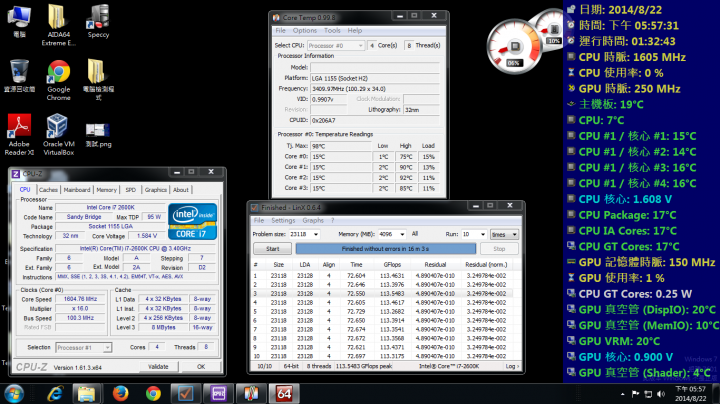Image resolution: width=720 pixels, height=404 pixels.
Task: Open the AIDA64 Extreme folder on desktop
Action: pyautogui.click(x=57, y=25)
